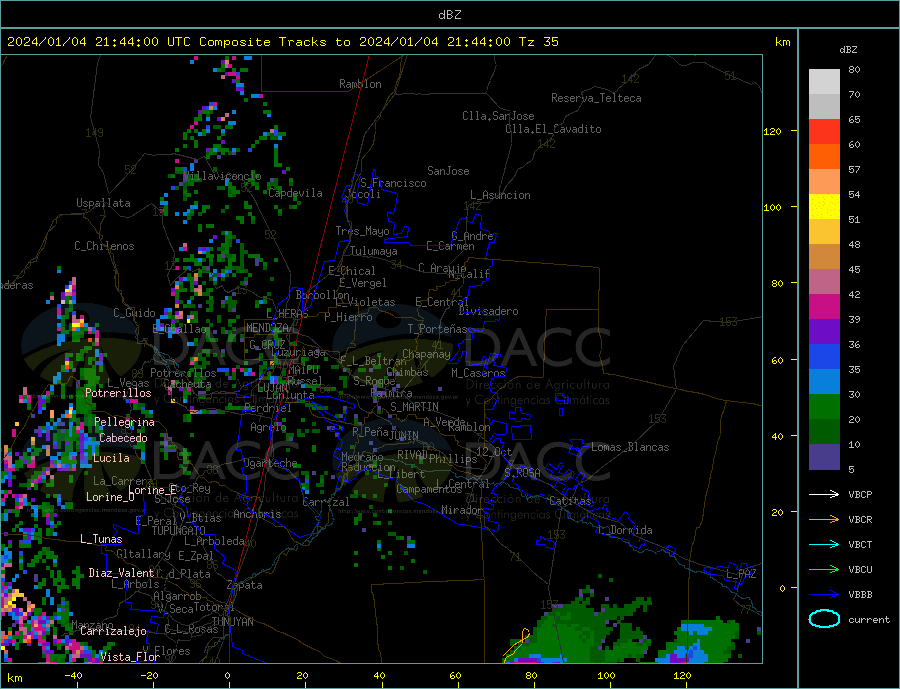Click the 'Clla.El_Cavadito' place label
Screen dimensions: 900x689
pyautogui.click(x=553, y=129)
